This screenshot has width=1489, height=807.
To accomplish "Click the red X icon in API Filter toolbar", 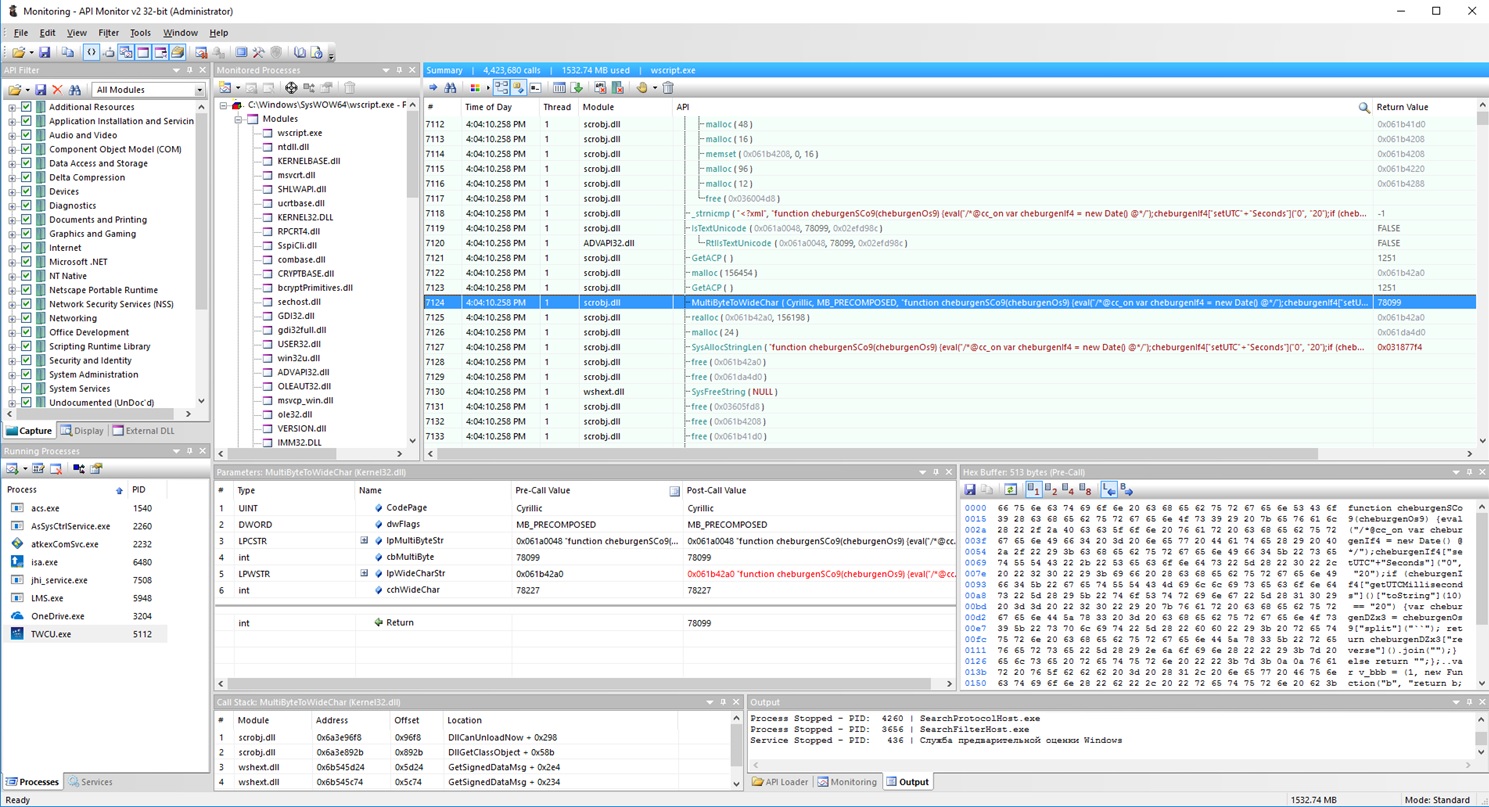I will [57, 90].
